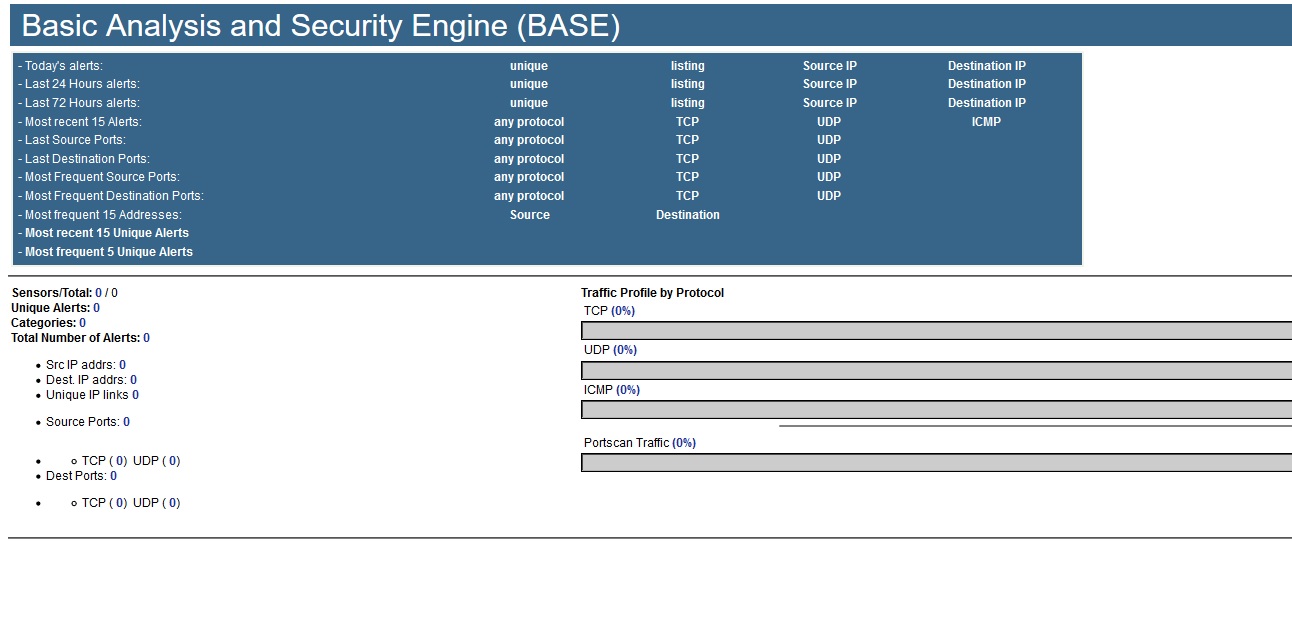Show Most Frequent Destination Ports, any protocol
This screenshot has width=1292, height=618.
529,196
